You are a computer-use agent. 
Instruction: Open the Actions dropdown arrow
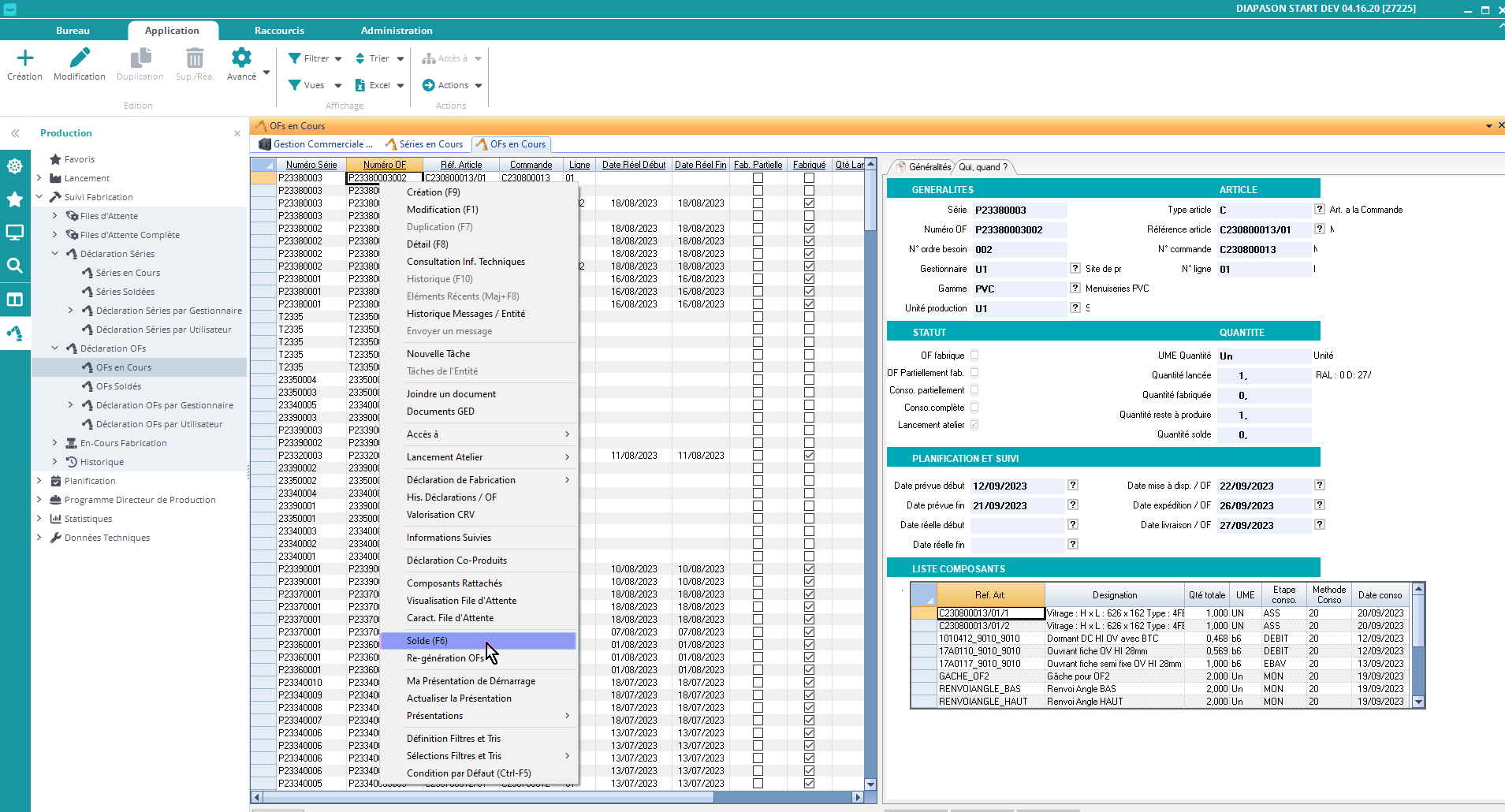point(479,85)
